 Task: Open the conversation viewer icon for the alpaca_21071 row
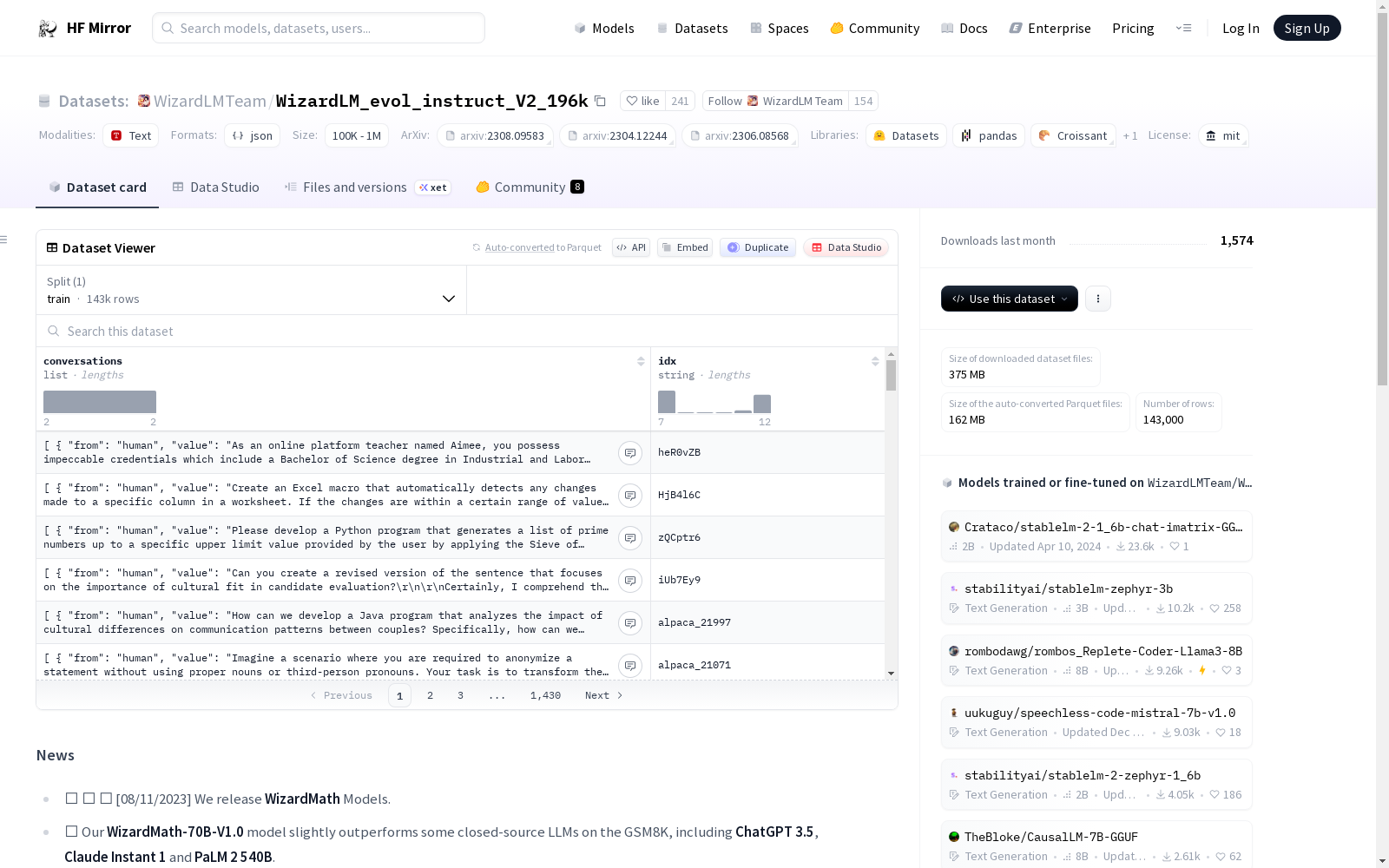[630, 665]
